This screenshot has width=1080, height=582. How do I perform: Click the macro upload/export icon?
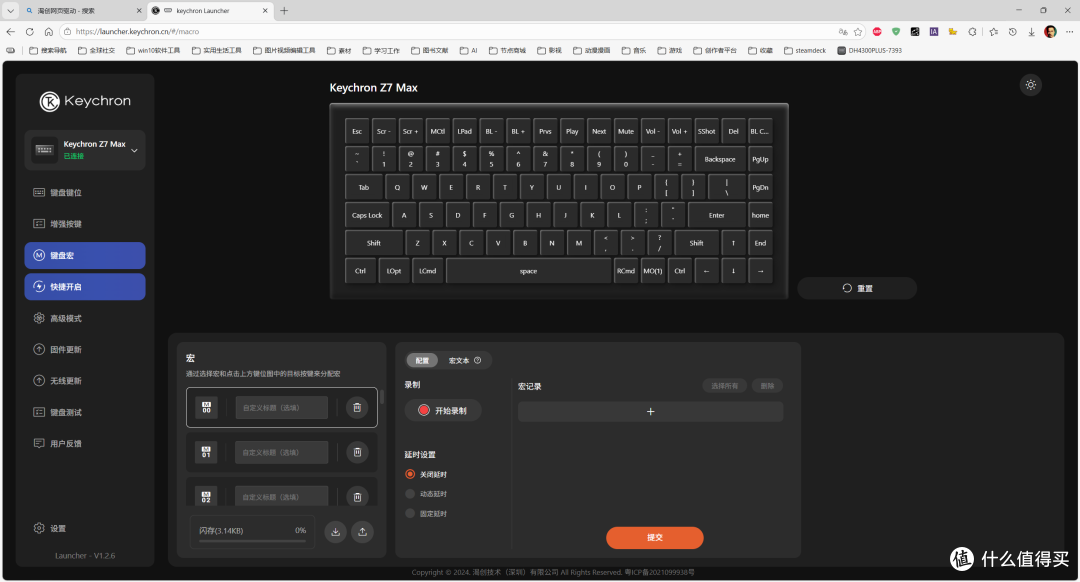[x=362, y=532]
